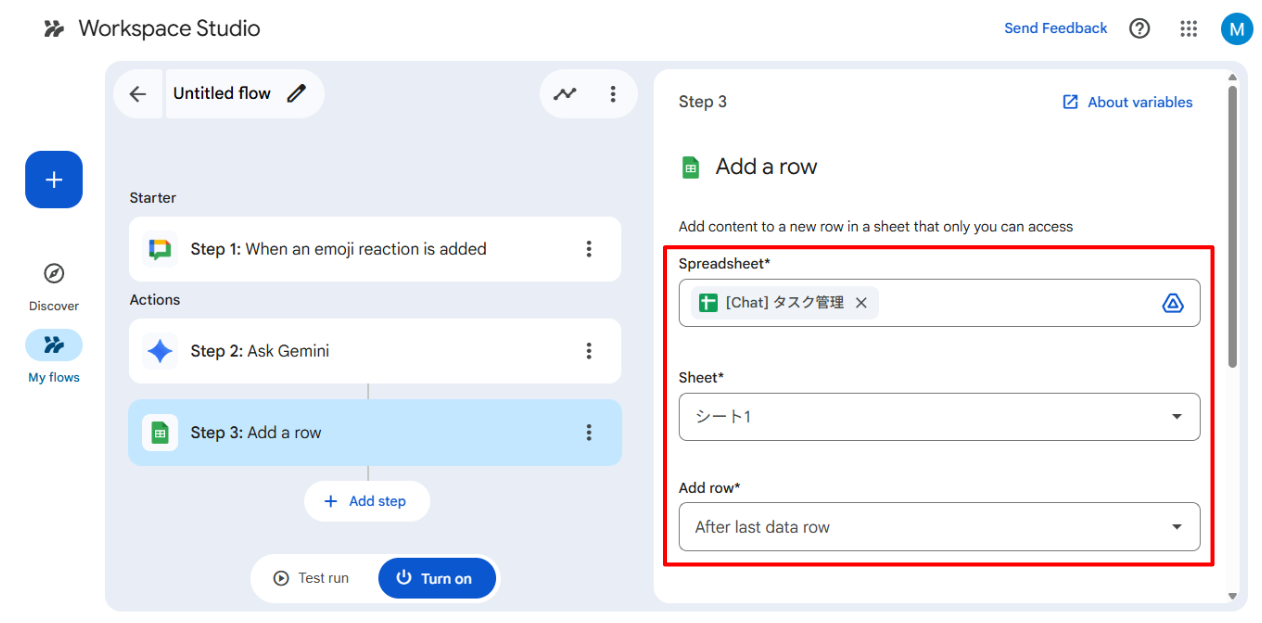Open the About variables link

point(1127,102)
